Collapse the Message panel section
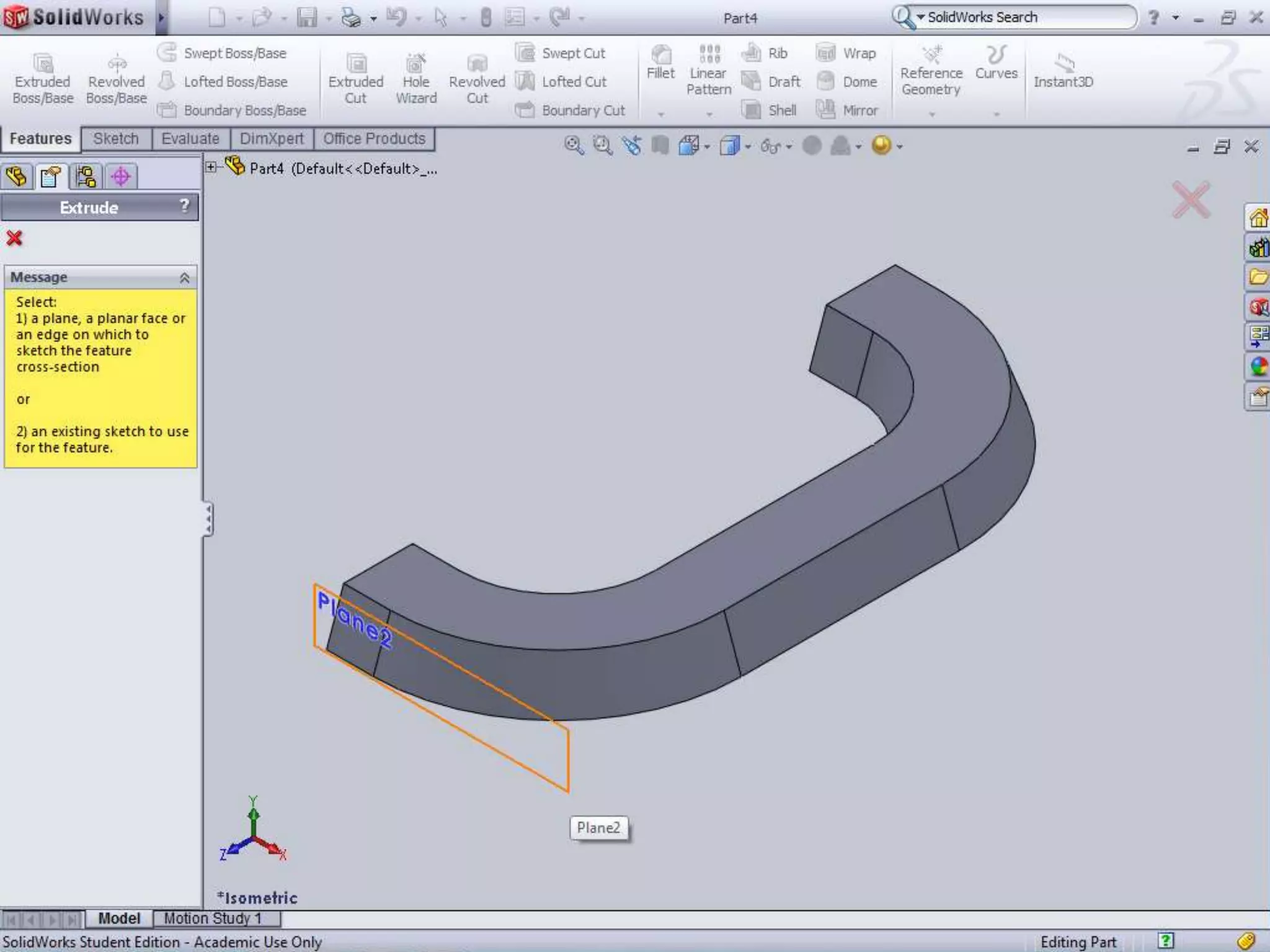This screenshot has width=1270, height=952. (184, 278)
